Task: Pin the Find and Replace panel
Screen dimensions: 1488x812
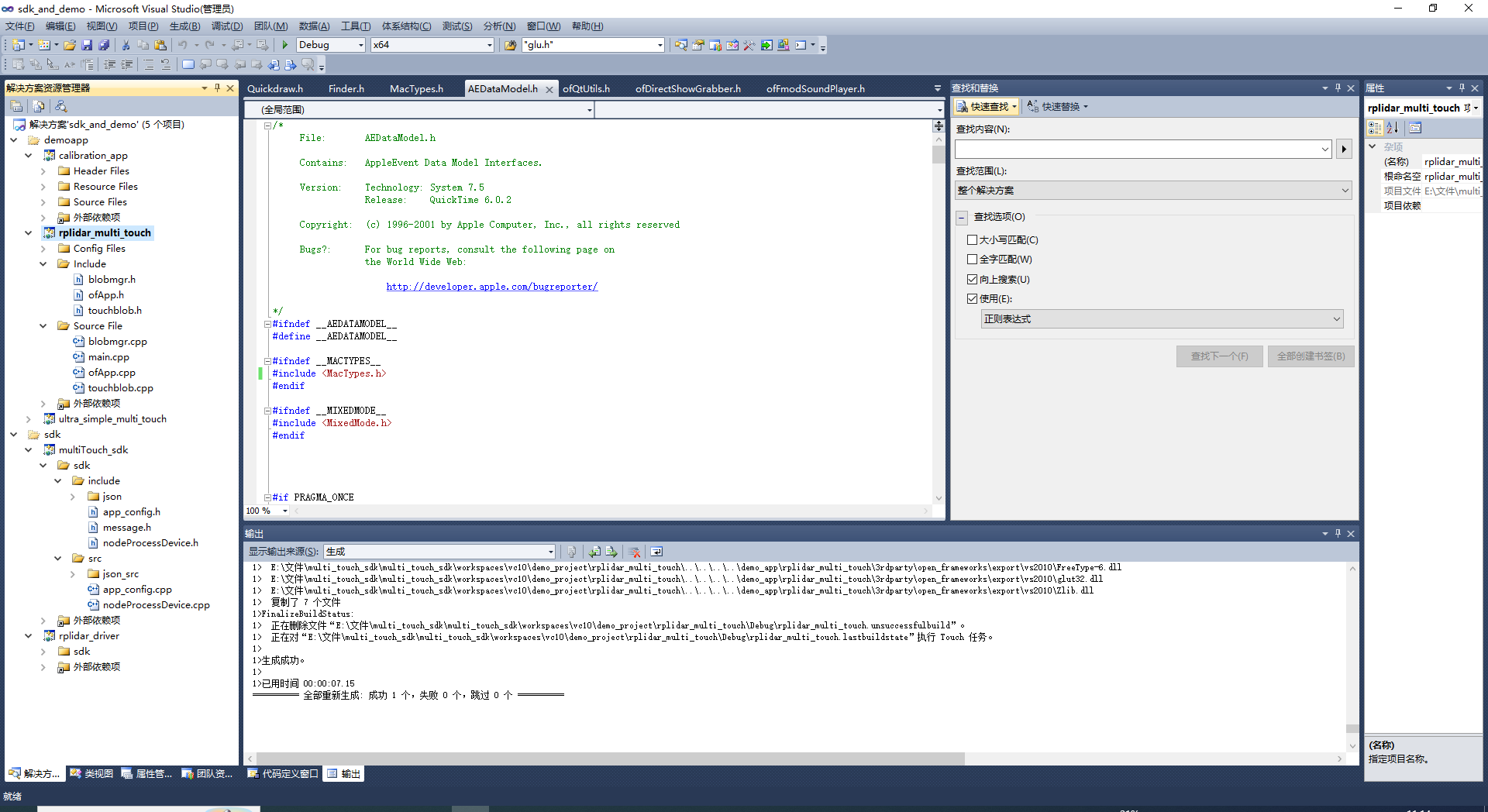Action: [x=1338, y=88]
